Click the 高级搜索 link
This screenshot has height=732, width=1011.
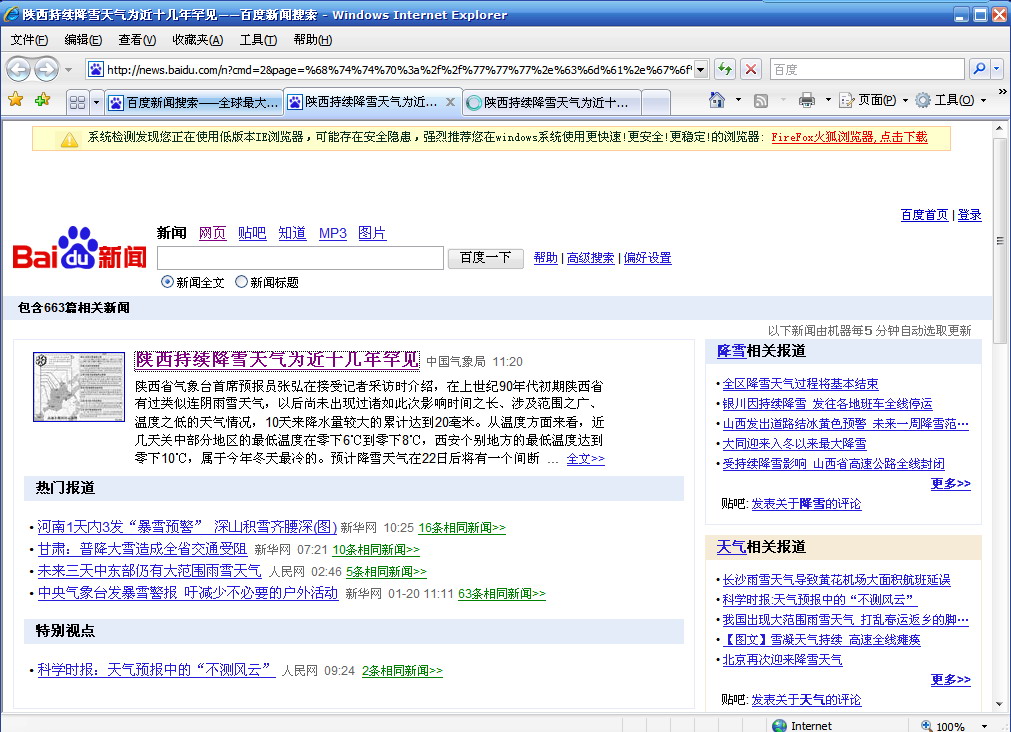pyautogui.click(x=591, y=258)
